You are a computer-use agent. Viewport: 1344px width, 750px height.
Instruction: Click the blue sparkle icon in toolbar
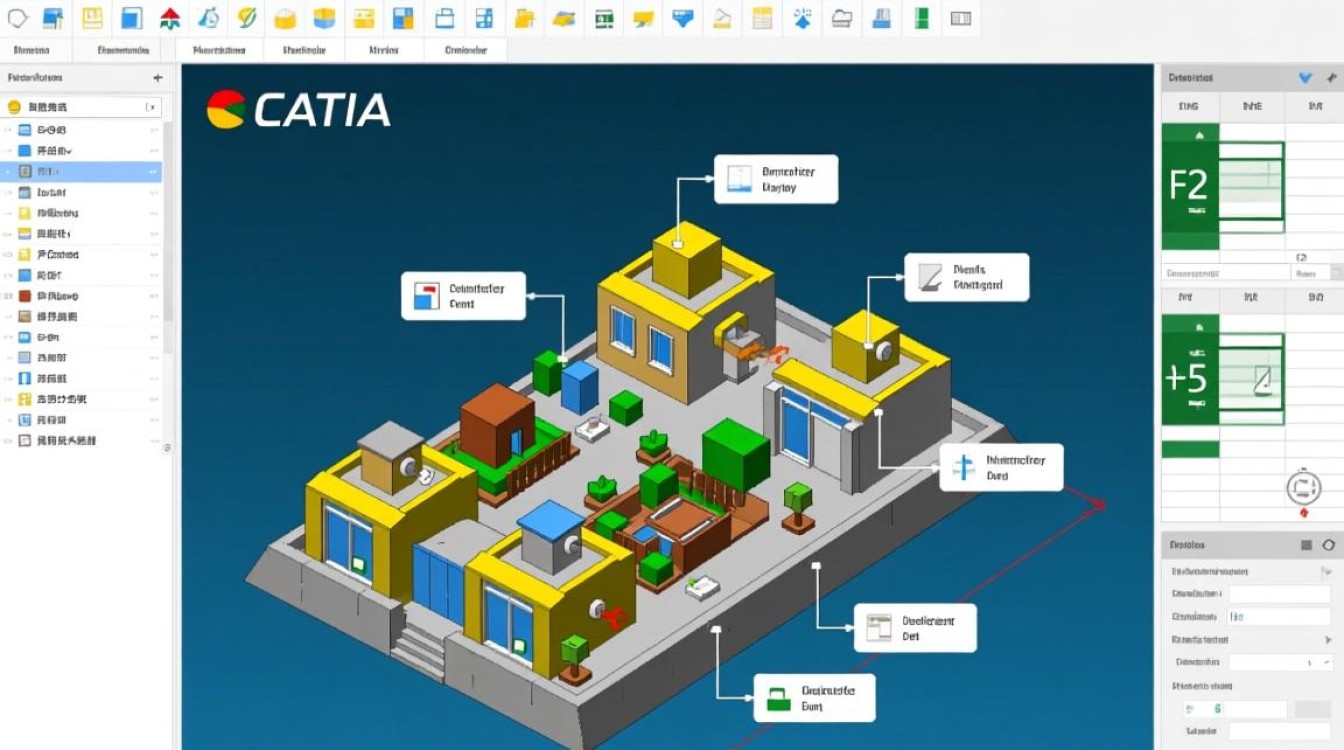point(802,18)
